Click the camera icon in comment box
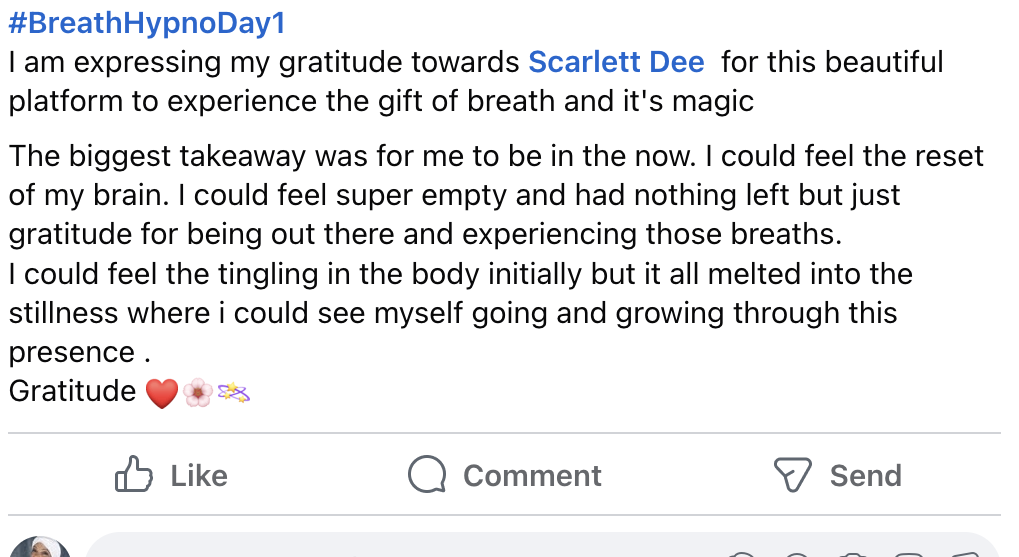 click(854, 554)
